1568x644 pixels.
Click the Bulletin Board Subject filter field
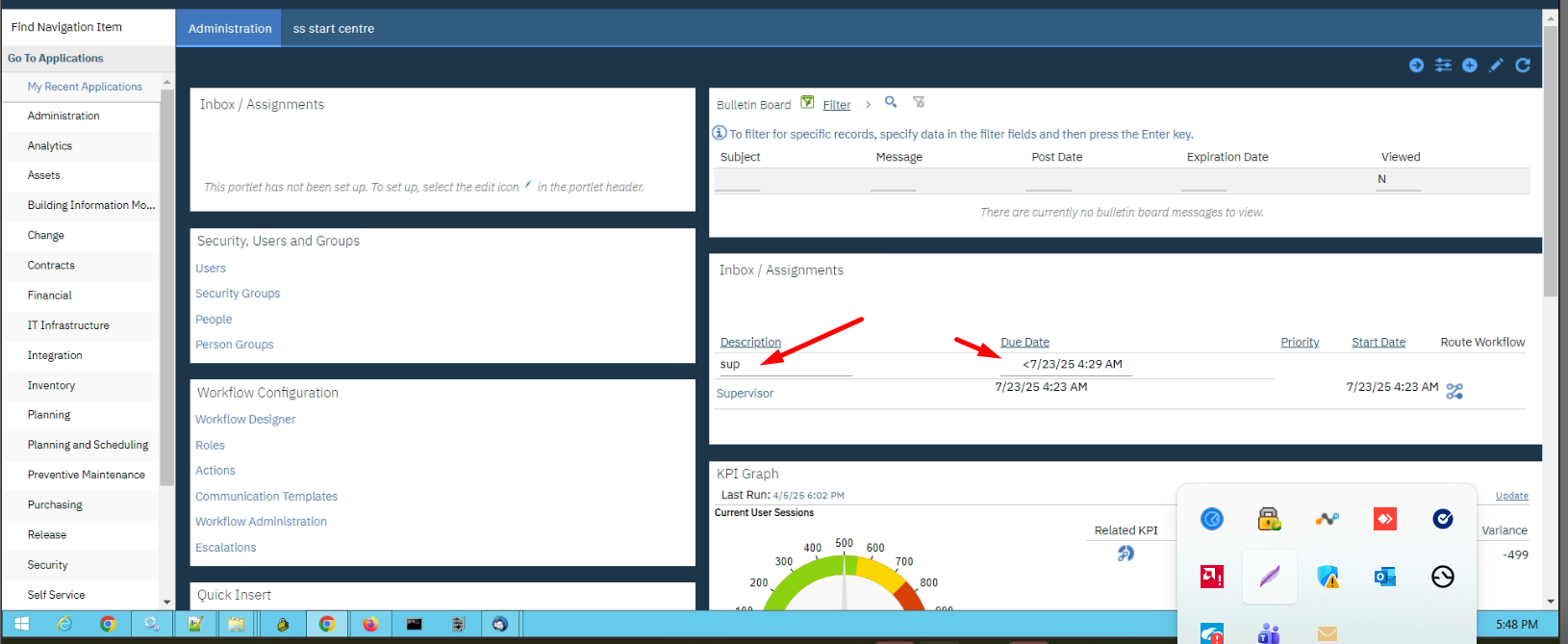pyautogui.click(x=738, y=180)
